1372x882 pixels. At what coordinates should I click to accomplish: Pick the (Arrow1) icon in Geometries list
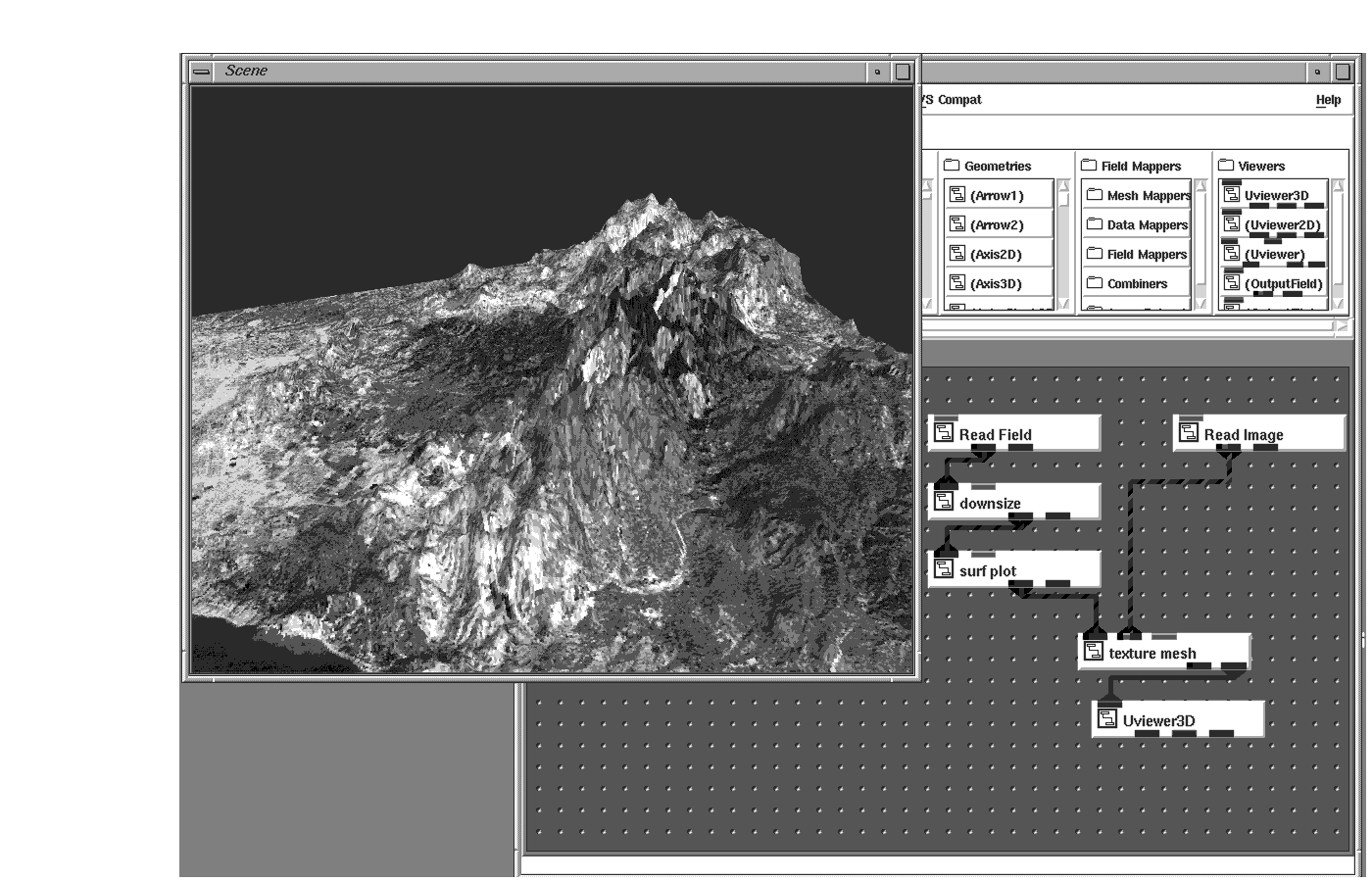click(x=957, y=195)
